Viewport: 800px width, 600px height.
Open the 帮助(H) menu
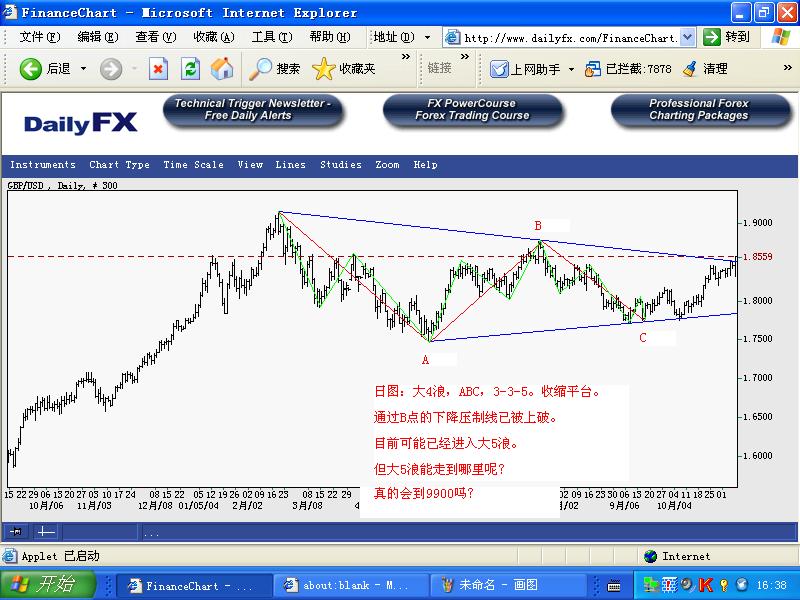(x=330, y=37)
